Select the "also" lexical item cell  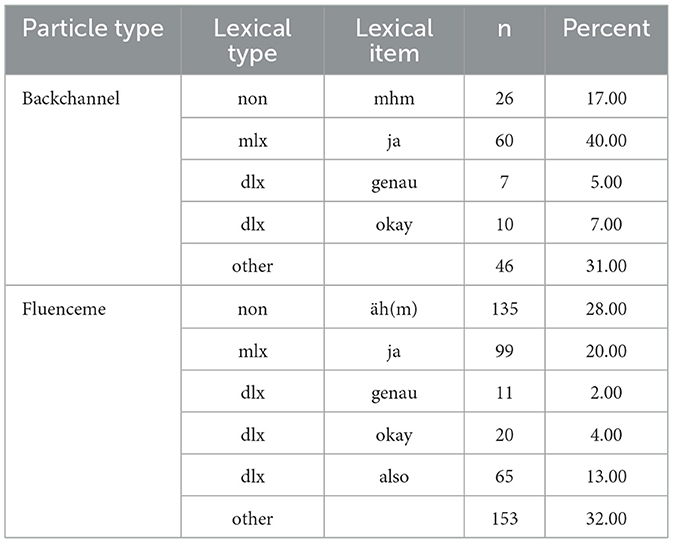(x=394, y=477)
